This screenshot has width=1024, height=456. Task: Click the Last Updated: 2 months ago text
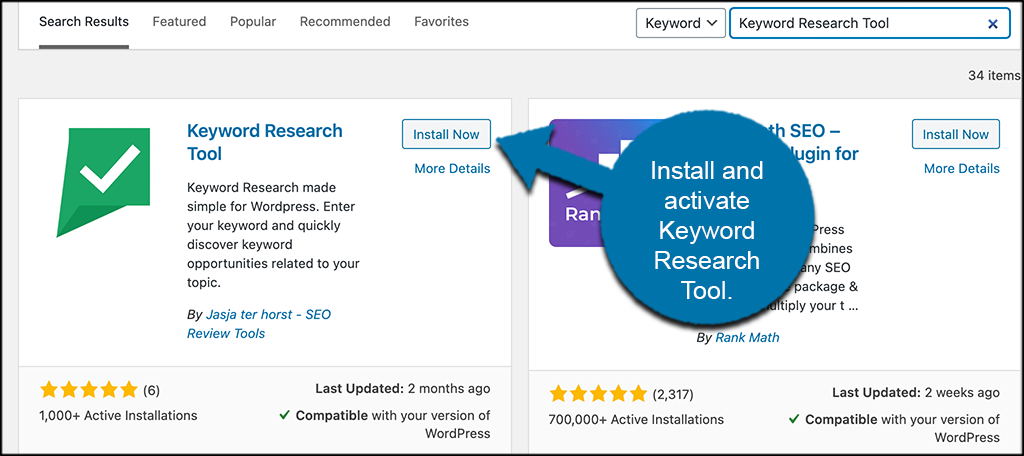pyautogui.click(x=402, y=389)
